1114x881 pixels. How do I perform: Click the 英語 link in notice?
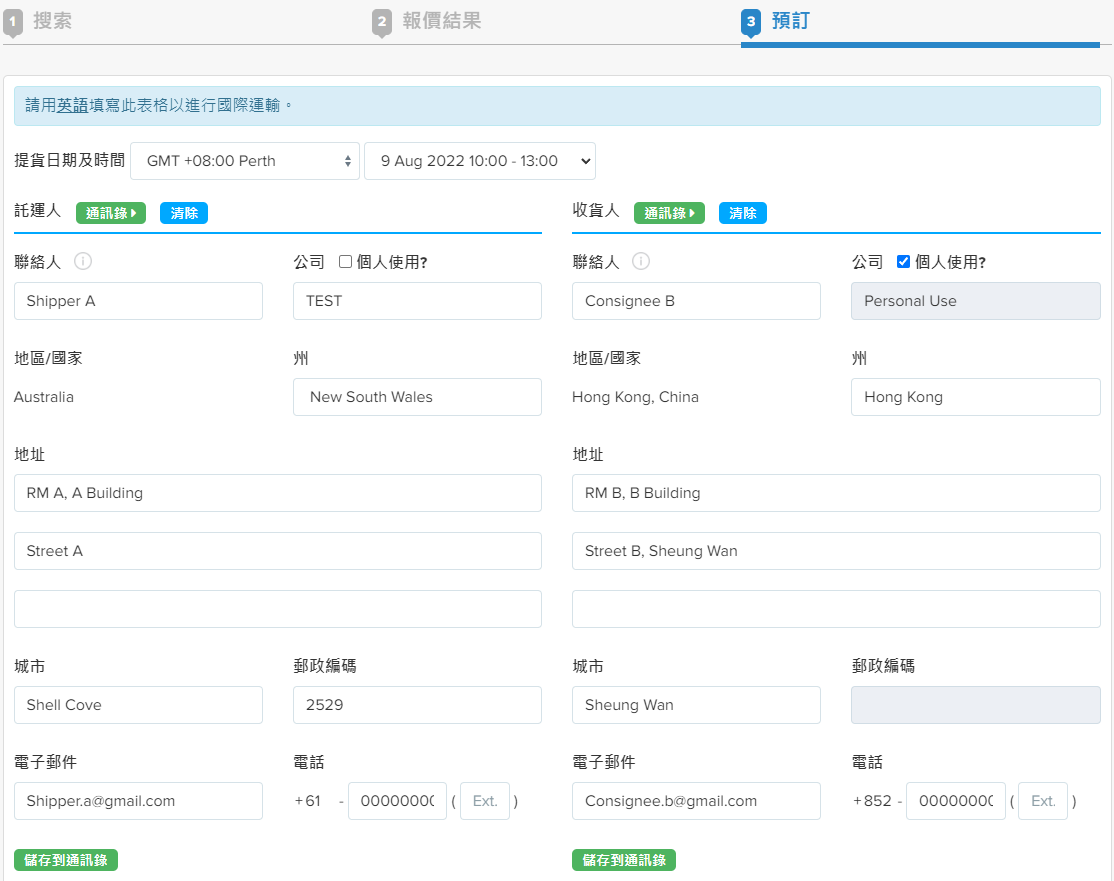pyautogui.click(x=72, y=105)
